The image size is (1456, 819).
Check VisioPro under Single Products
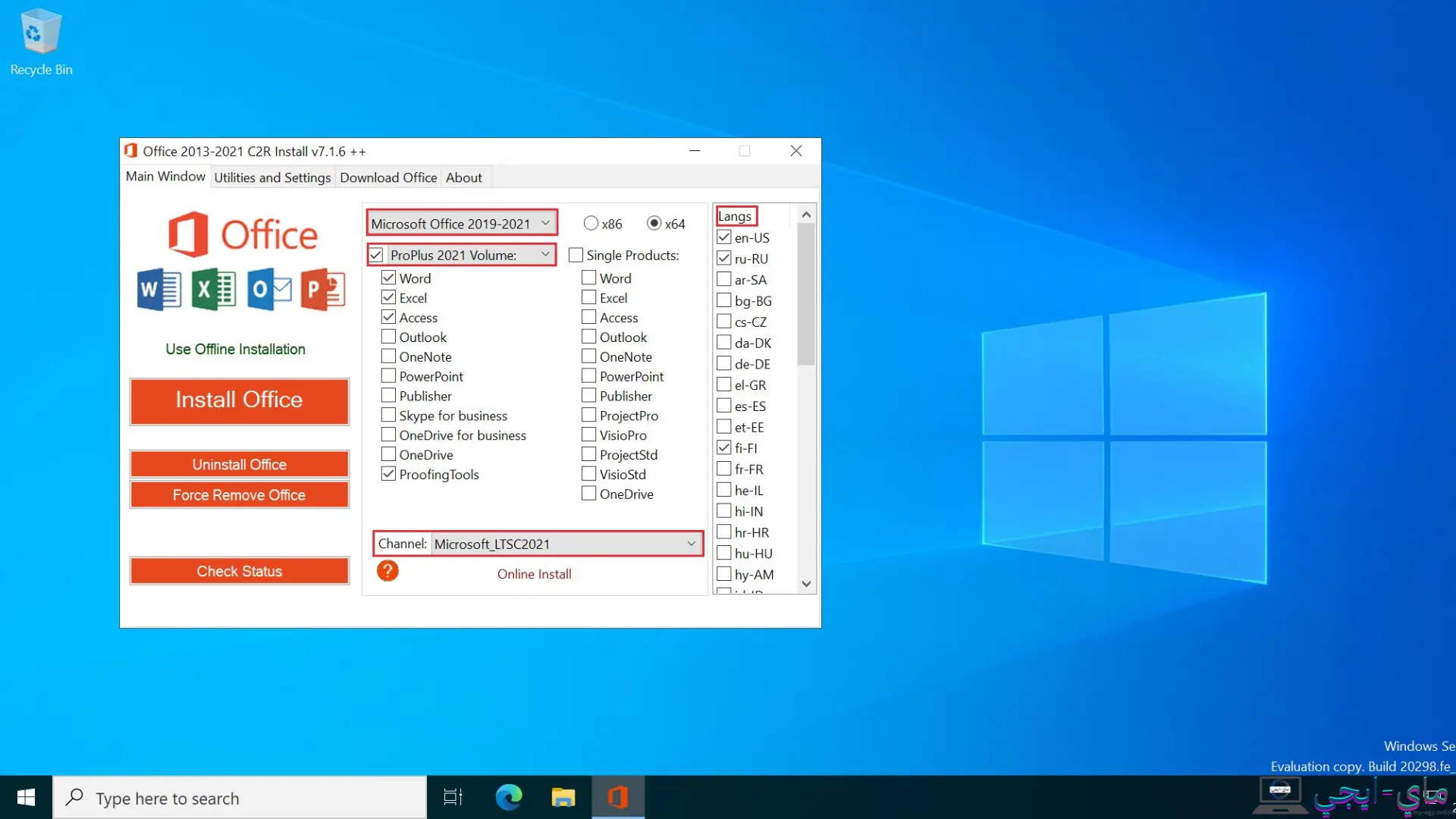pos(588,435)
